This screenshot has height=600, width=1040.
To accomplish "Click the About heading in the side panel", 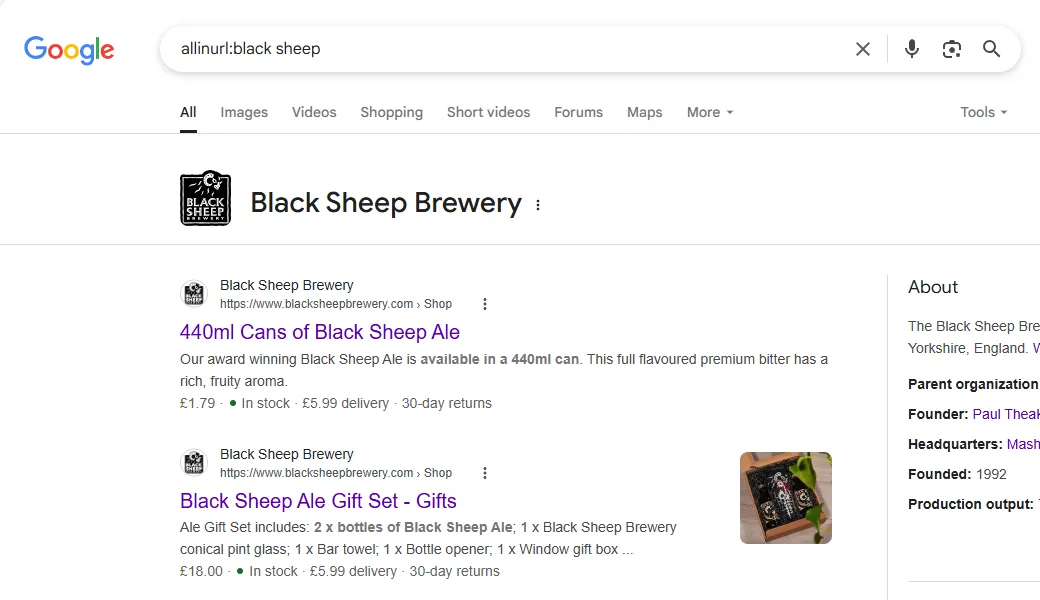I will tap(933, 287).
